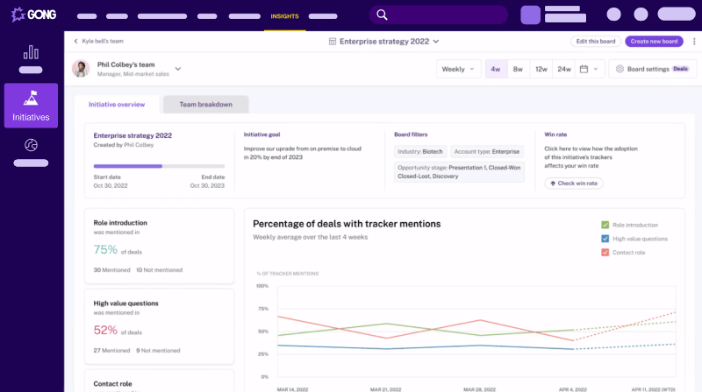This screenshot has width=702, height=392.
Task: Expand the Enterprise strategy 2022 dropdown
Action: click(436, 41)
